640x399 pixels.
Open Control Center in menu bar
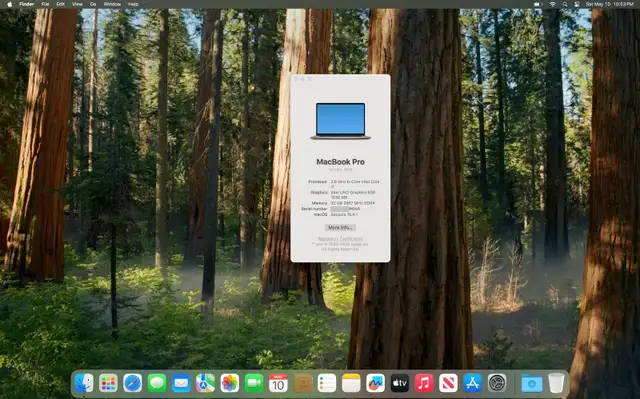pos(577,4)
